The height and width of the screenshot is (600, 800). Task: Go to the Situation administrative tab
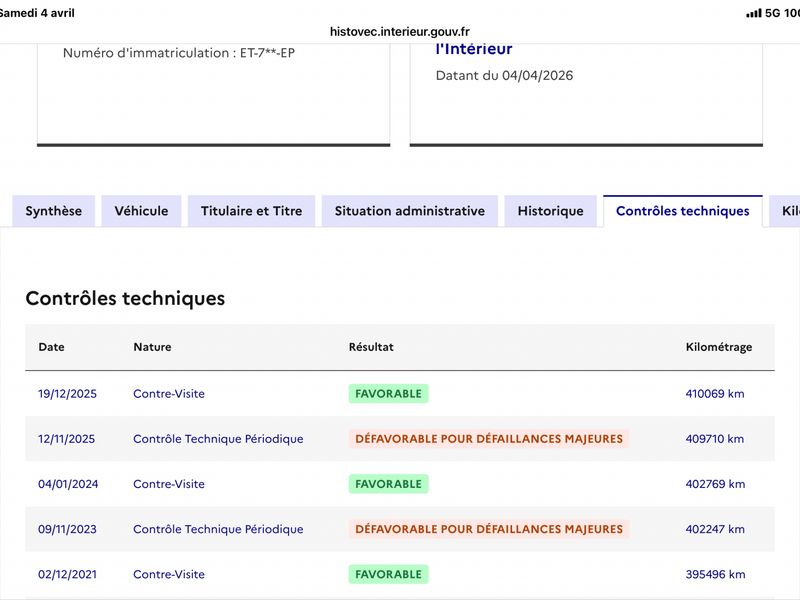tap(409, 211)
